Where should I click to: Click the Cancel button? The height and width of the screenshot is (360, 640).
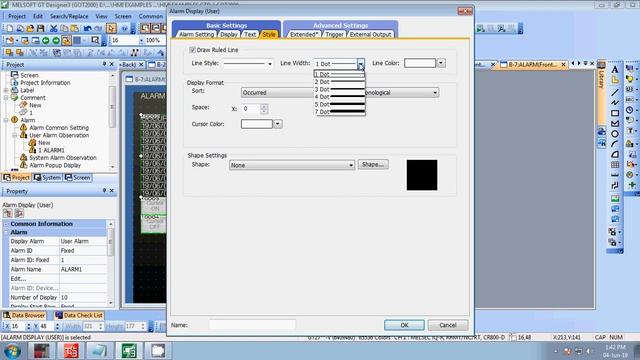[x=448, y=325]
